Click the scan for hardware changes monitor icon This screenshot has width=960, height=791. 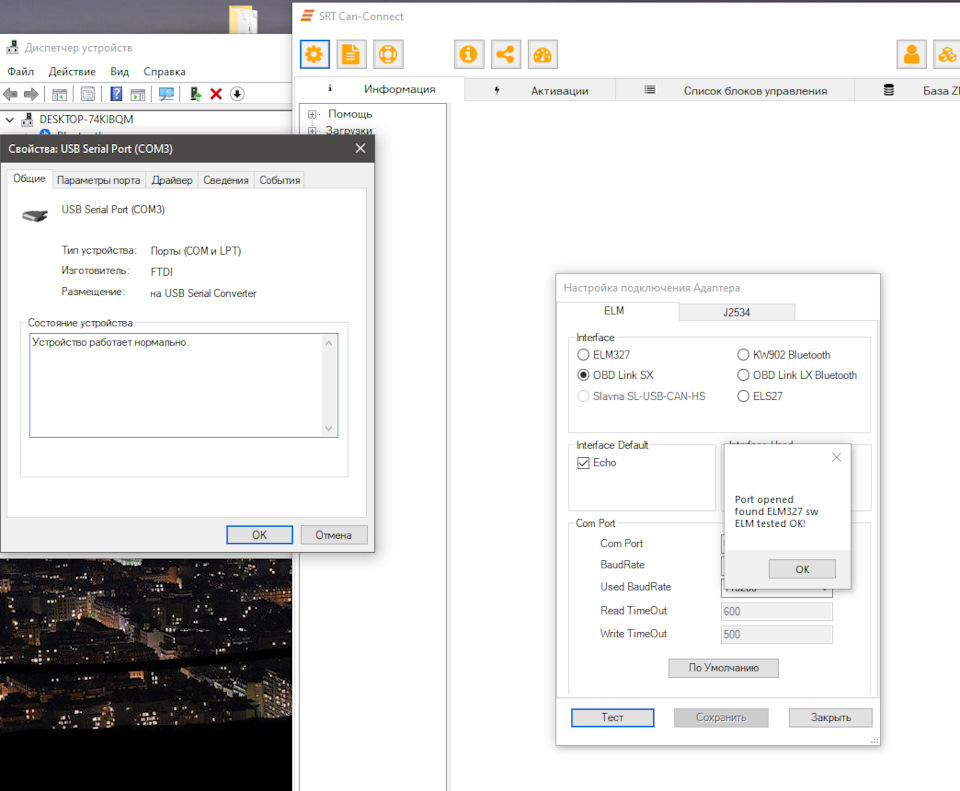click(x=167, y=94)
